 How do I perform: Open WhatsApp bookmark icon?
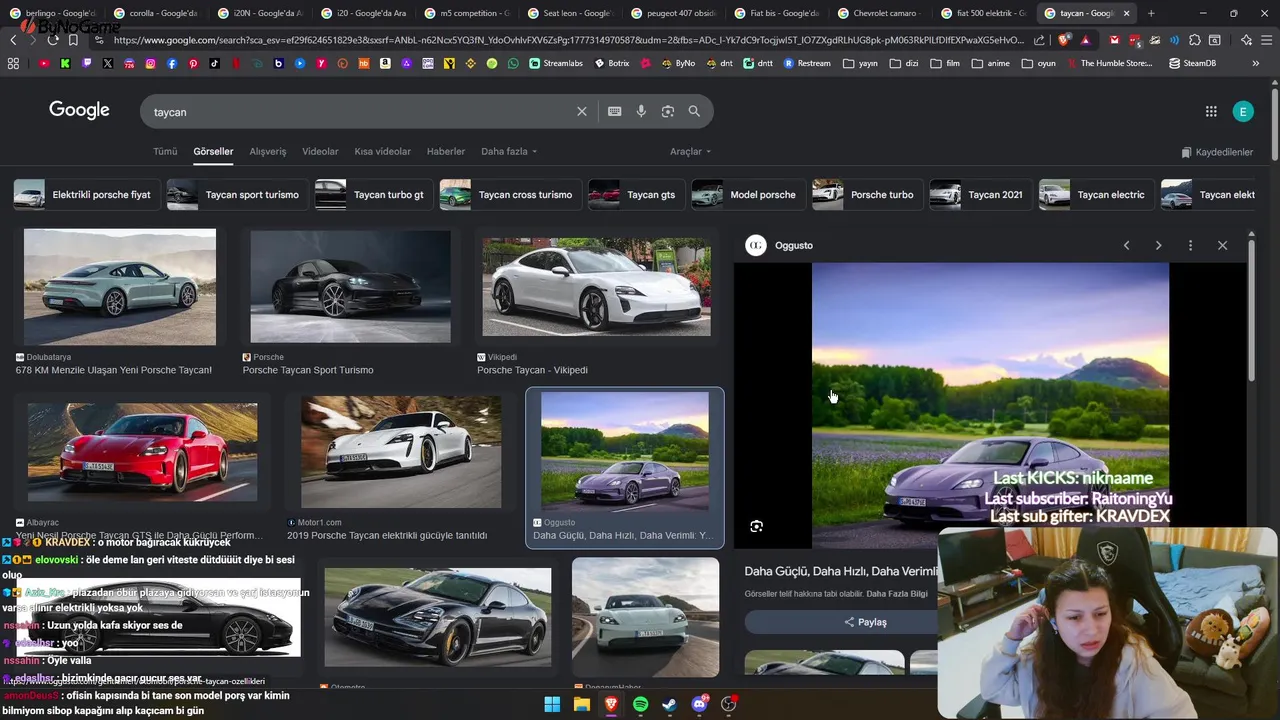click(513, 63)
